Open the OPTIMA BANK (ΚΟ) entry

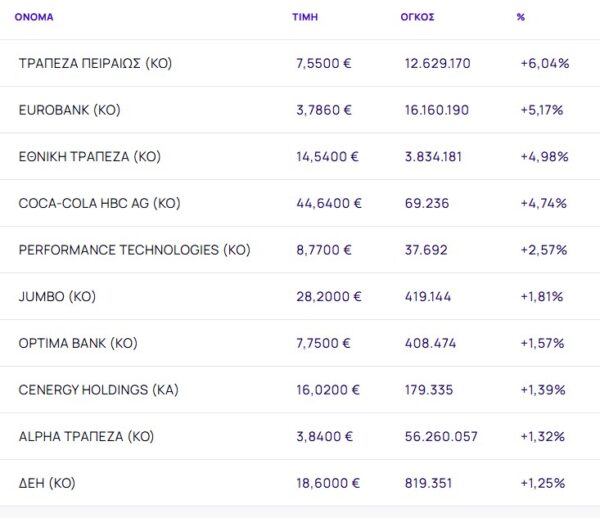click(78, 343)
